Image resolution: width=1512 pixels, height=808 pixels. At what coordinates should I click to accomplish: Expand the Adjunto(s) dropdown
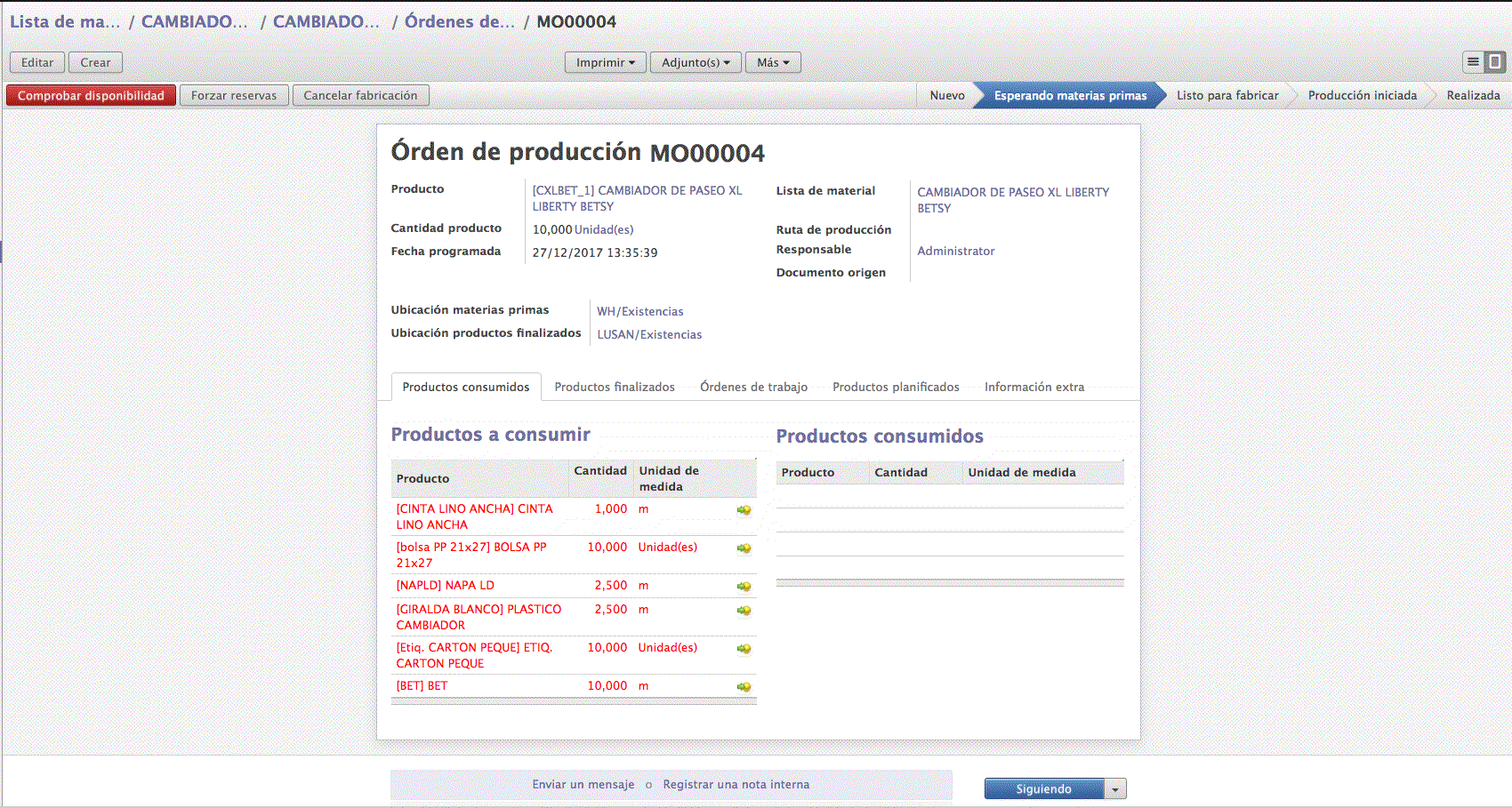(695, 62)
